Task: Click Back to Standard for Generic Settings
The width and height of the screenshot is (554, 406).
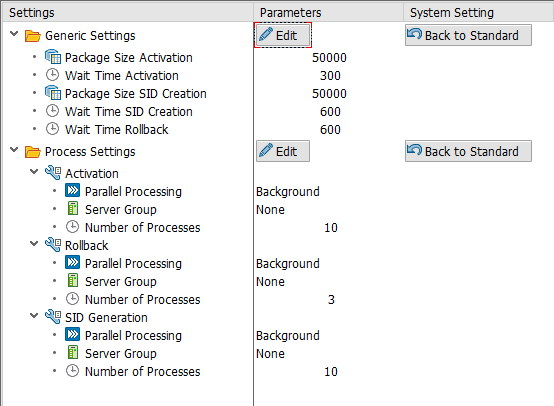Action: (468, 35)
